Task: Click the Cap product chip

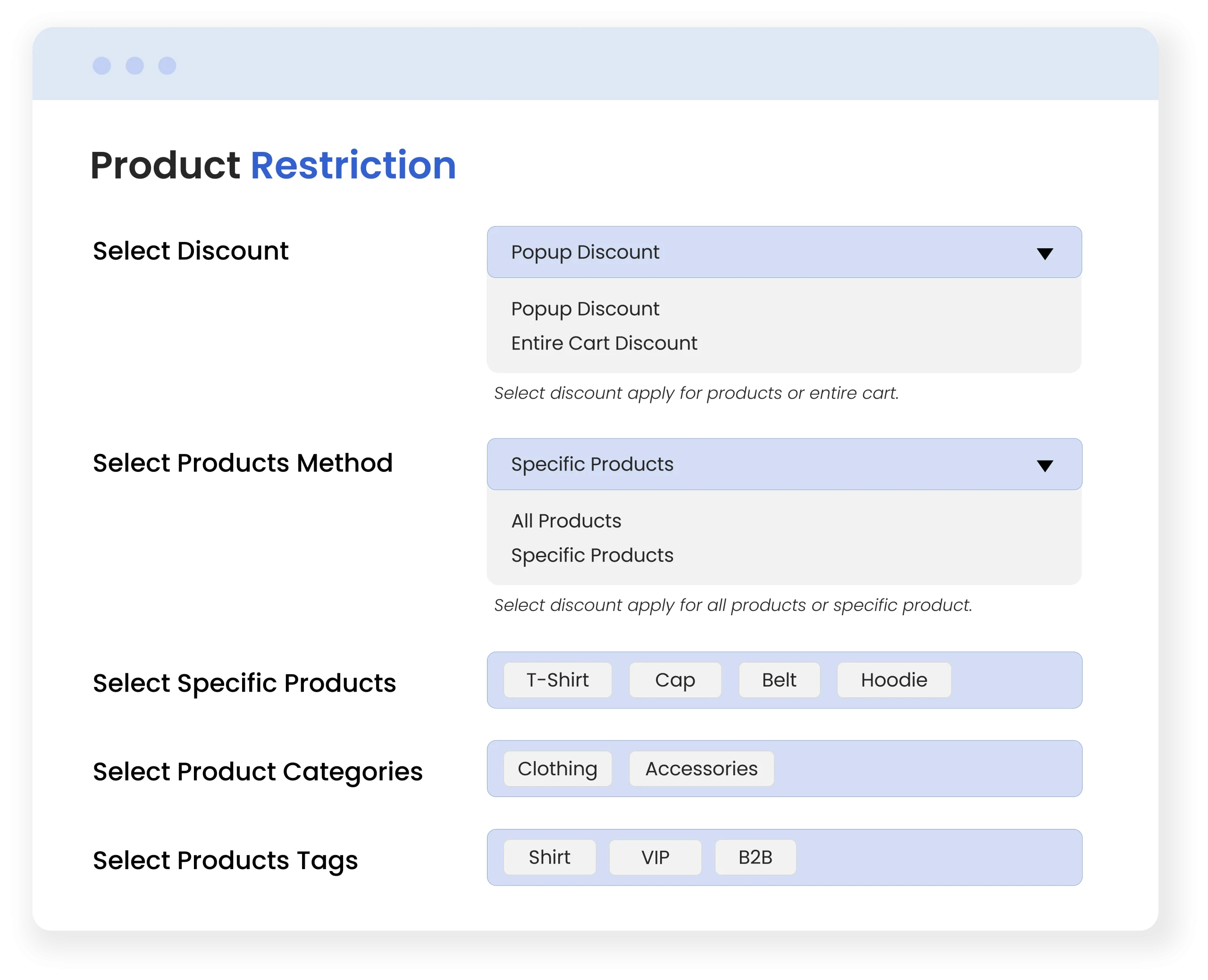Action: (675, 680)
